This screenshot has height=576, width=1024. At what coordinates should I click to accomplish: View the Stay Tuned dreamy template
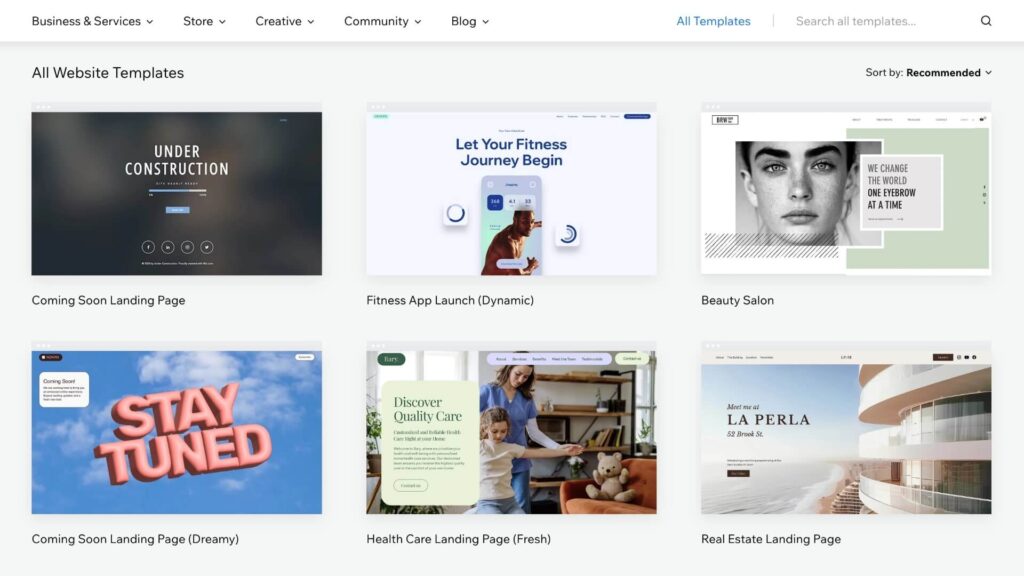click(x=176, y=430)
